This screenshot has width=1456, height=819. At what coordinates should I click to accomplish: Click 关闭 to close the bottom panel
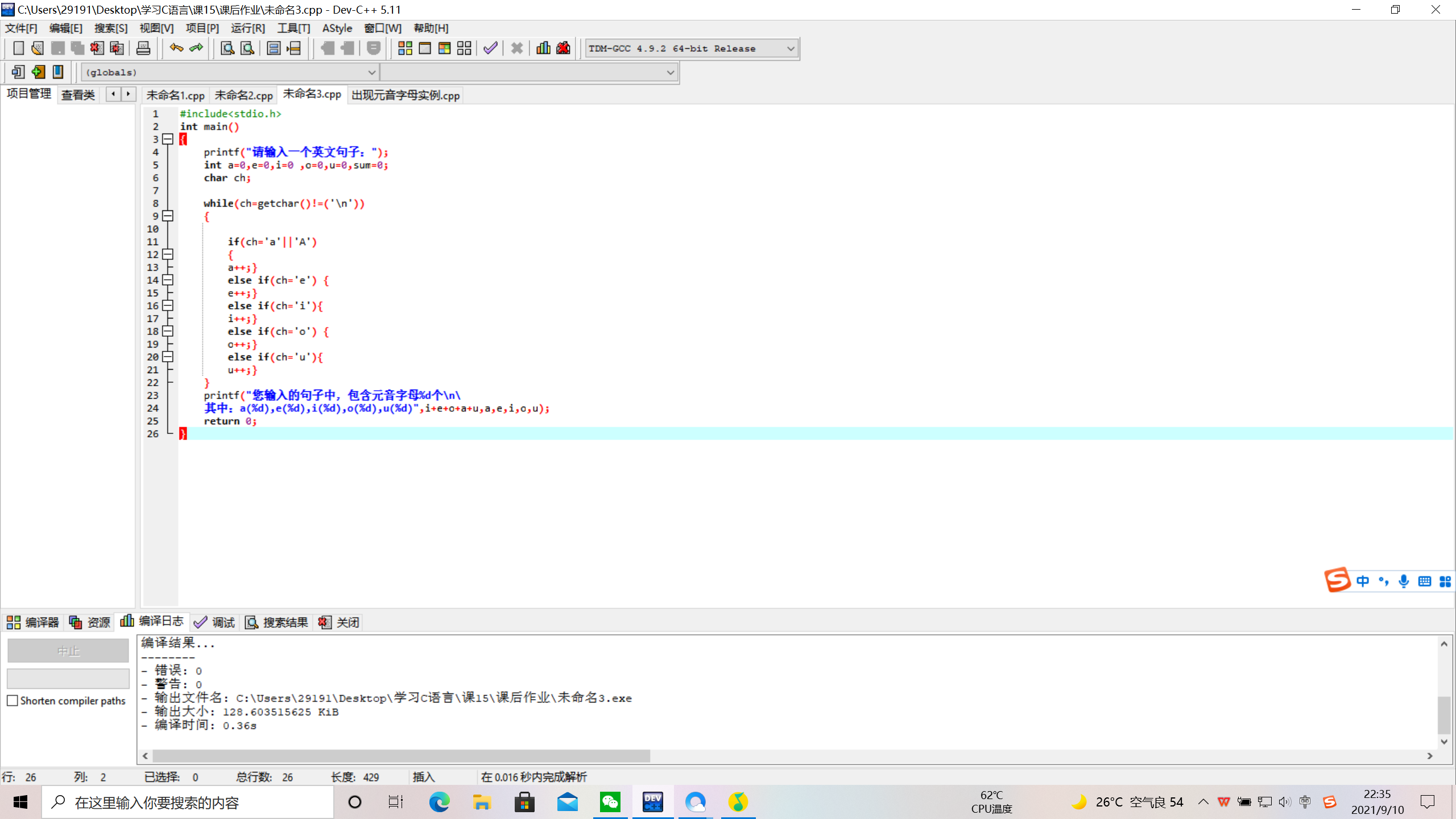(339, 622)
